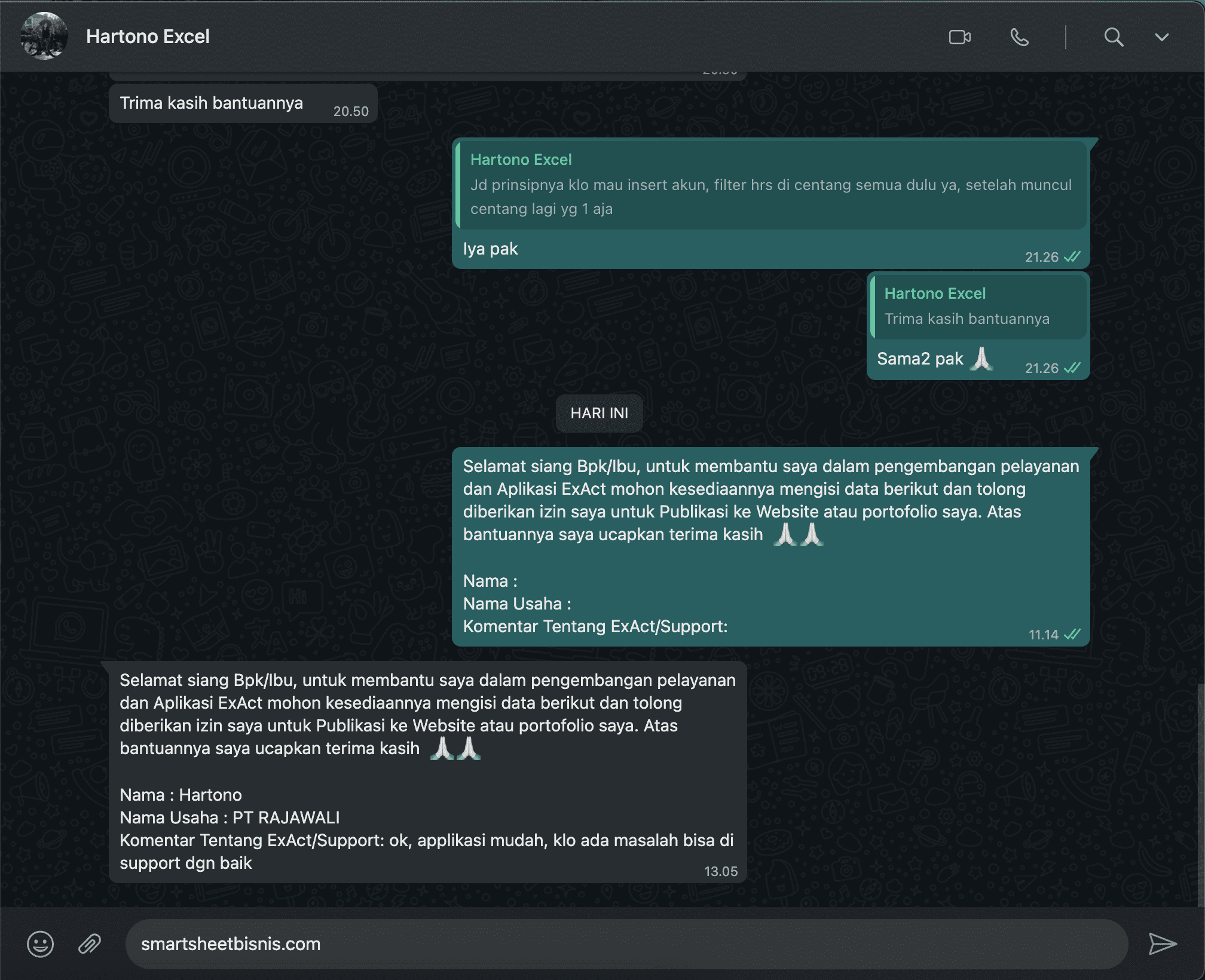Open contact info via Hartono Excel name

pyautogui.click(x=148, y=36)
